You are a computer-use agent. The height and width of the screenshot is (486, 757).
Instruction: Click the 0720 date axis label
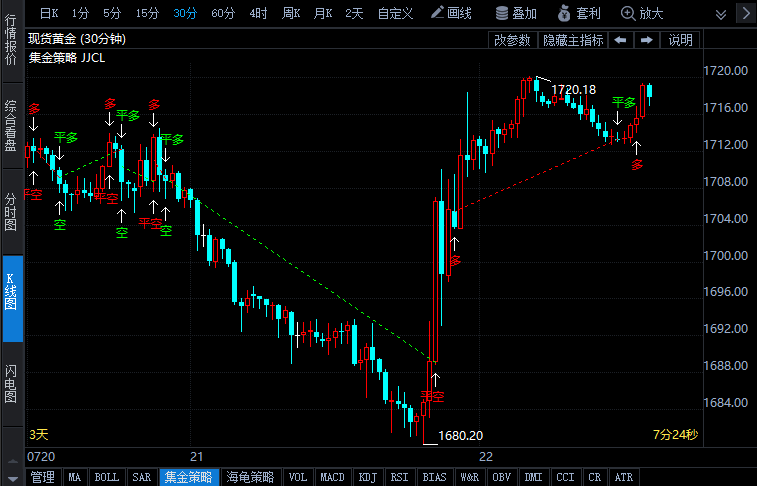(x=41, y=457)
